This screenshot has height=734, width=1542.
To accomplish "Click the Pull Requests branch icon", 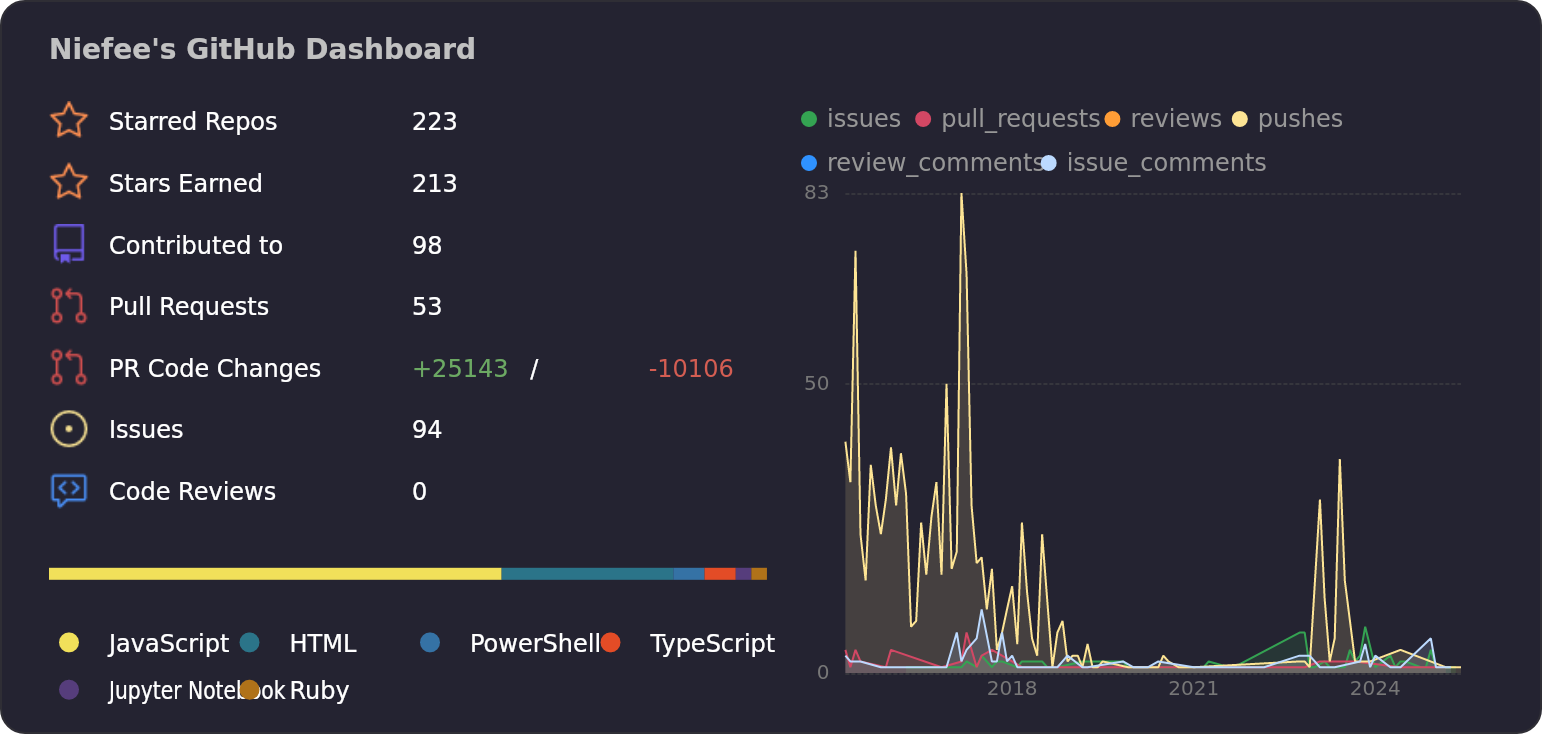I will (68, 306).
